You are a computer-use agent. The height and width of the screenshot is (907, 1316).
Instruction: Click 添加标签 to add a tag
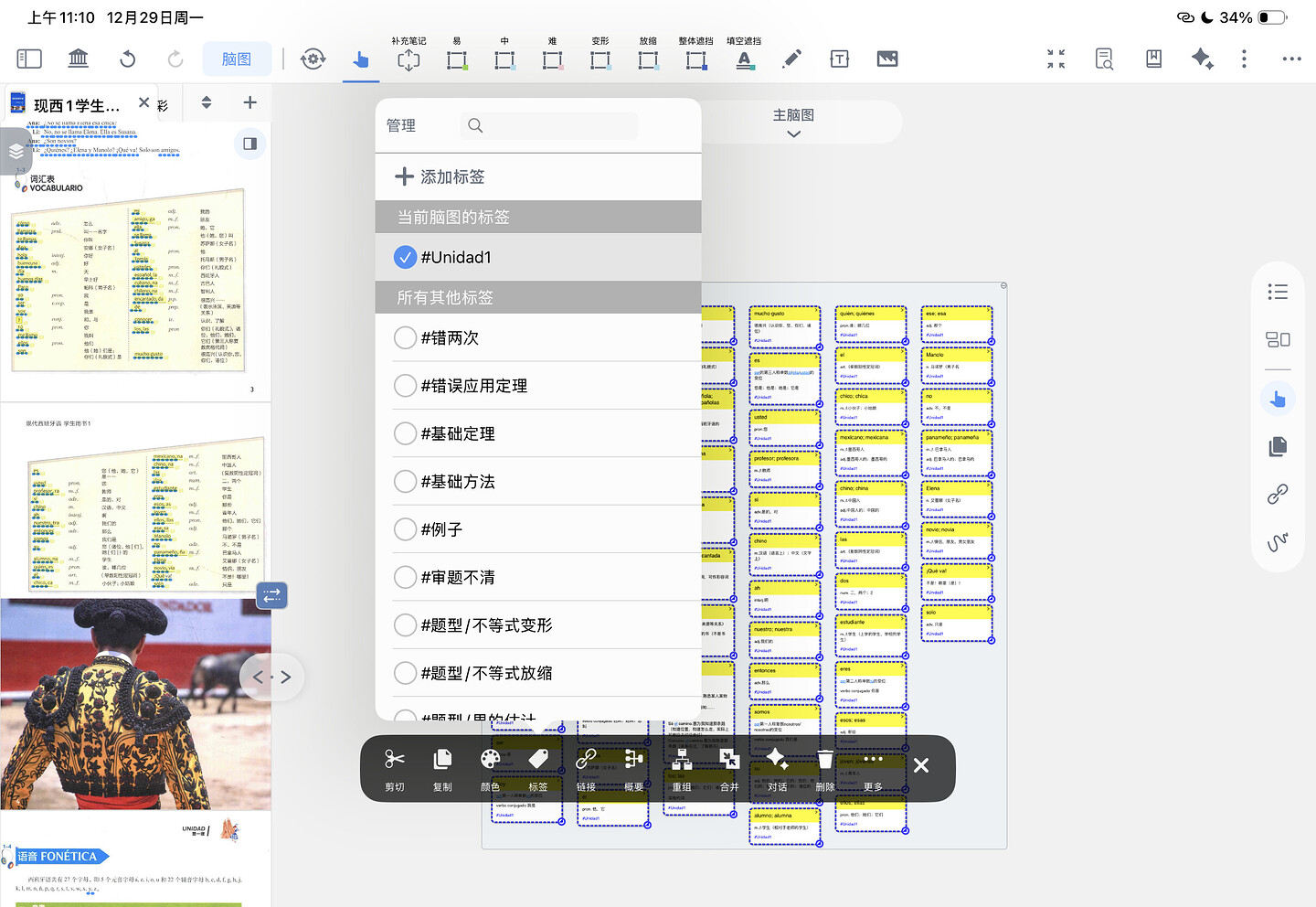pos(440,177)
